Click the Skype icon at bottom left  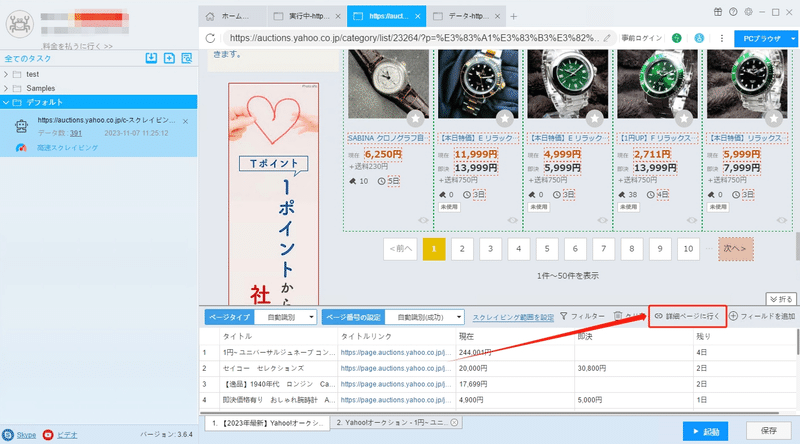click(8, 435)
